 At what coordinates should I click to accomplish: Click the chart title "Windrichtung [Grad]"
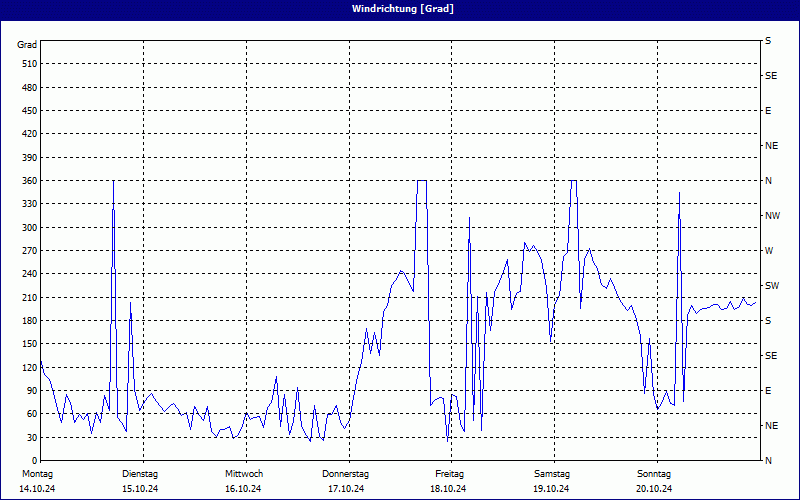(x=403, y=9)
